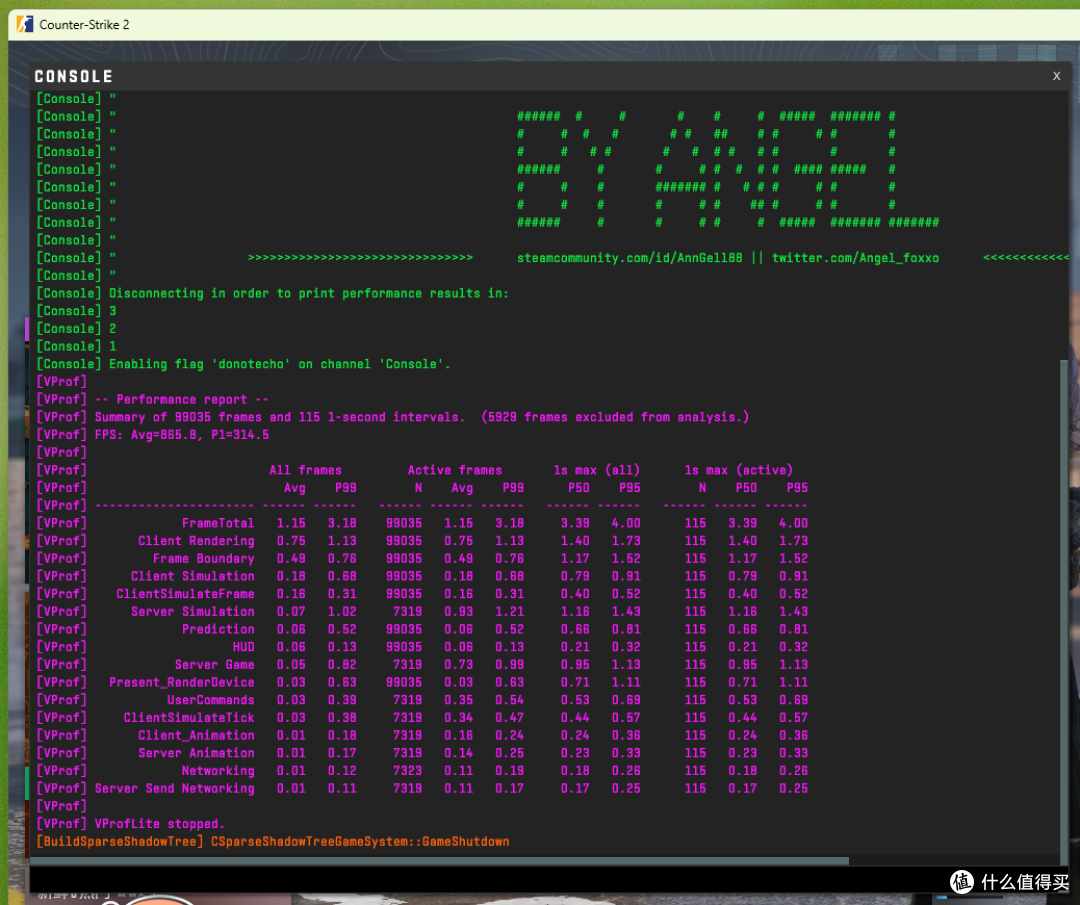The width and height of the screenshot is (1080, 905).
Task: Click the "1s max (active)" column header
Action: click(738, 470)
